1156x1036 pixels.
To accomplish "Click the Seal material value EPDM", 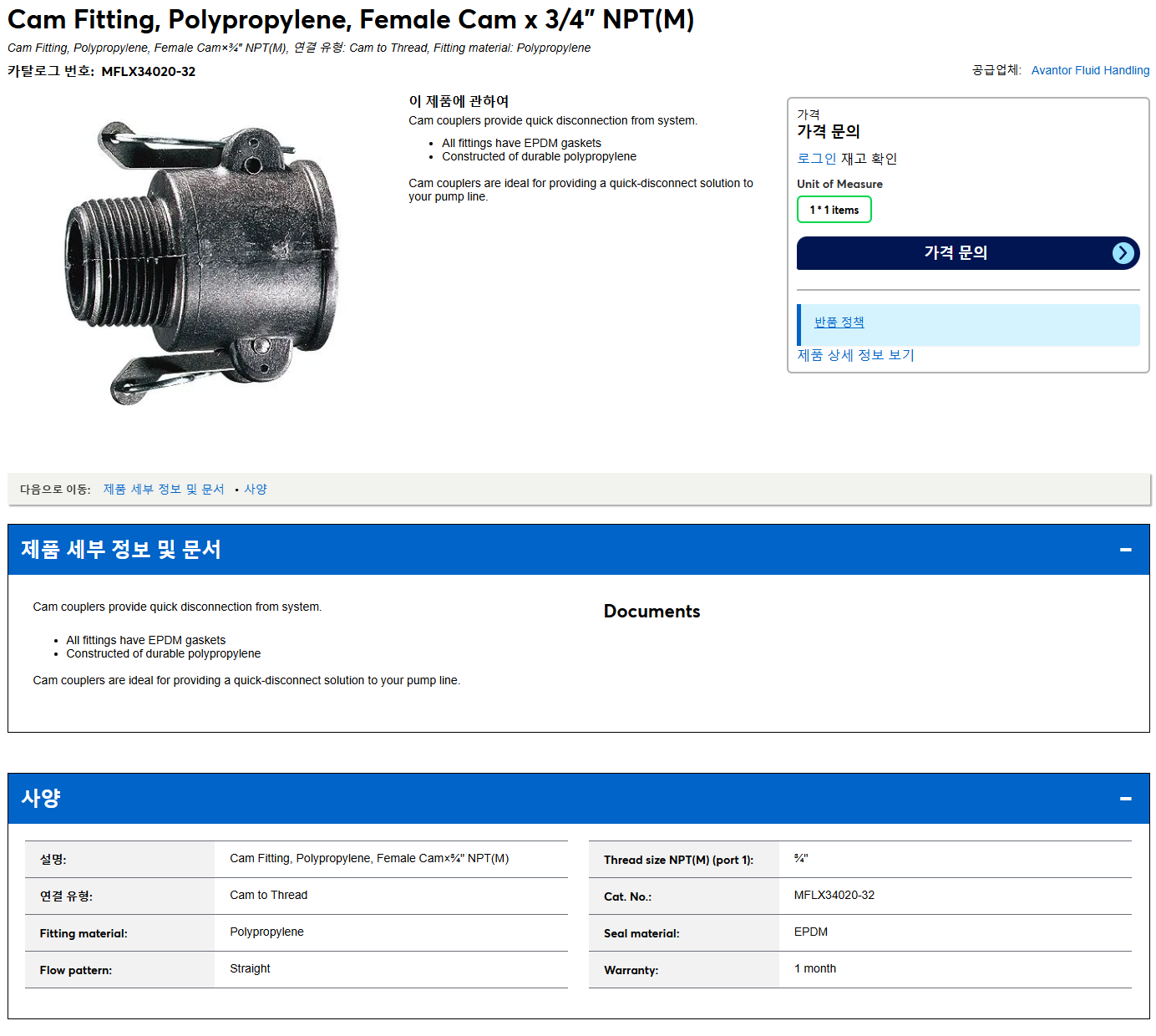I will pyautogui.click(x=810, y=932).
